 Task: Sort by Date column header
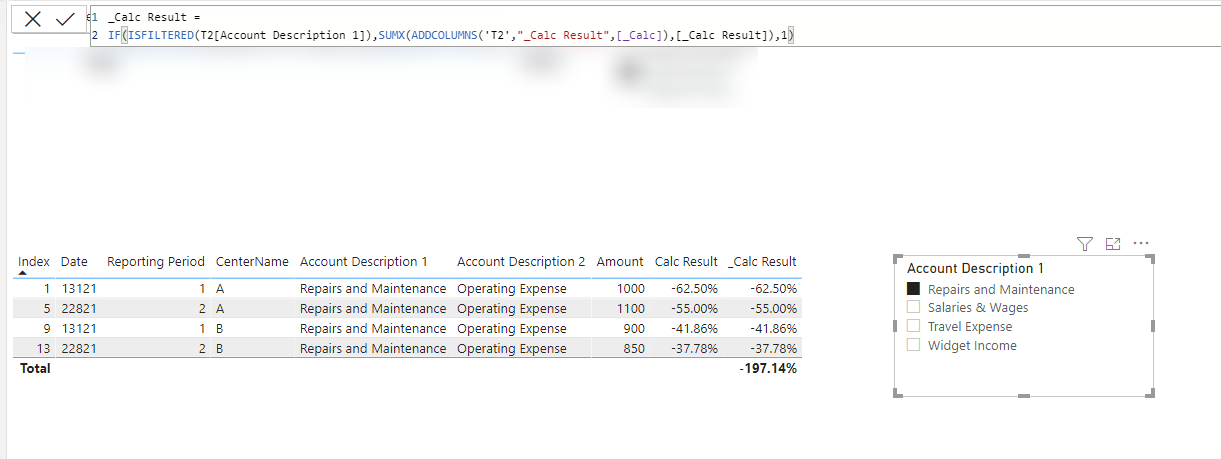point(74,262)
